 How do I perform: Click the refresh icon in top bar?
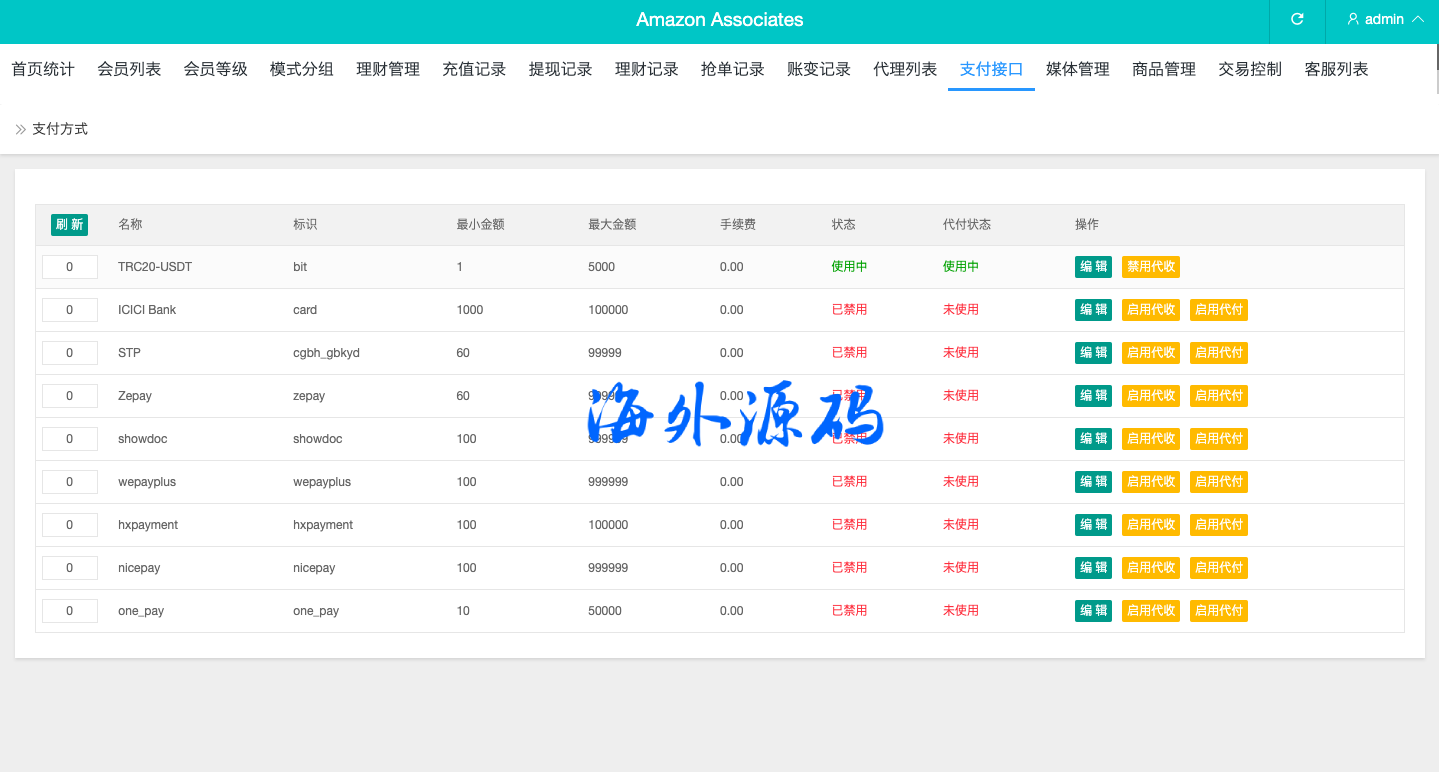[1297, 20]
